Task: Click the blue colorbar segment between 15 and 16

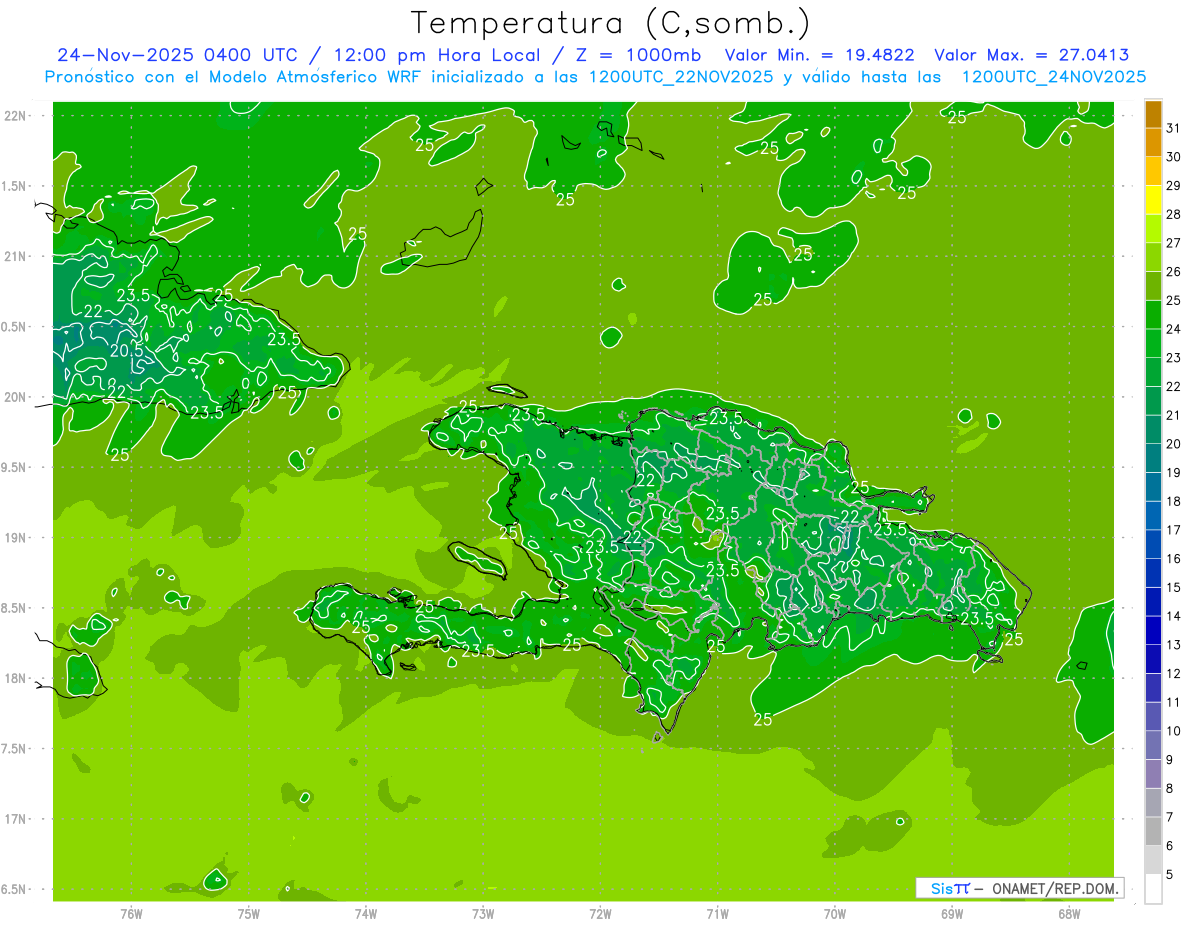Action: [1153, 573]
